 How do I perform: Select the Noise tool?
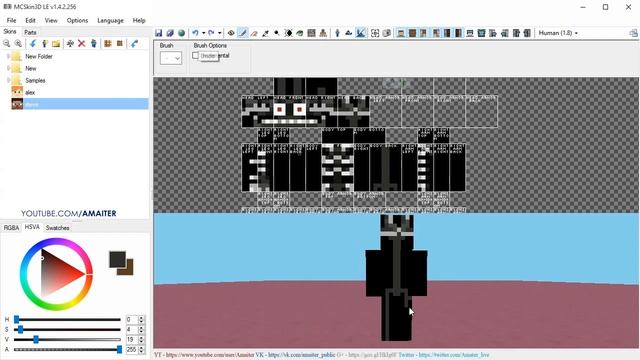pos(311,33)
